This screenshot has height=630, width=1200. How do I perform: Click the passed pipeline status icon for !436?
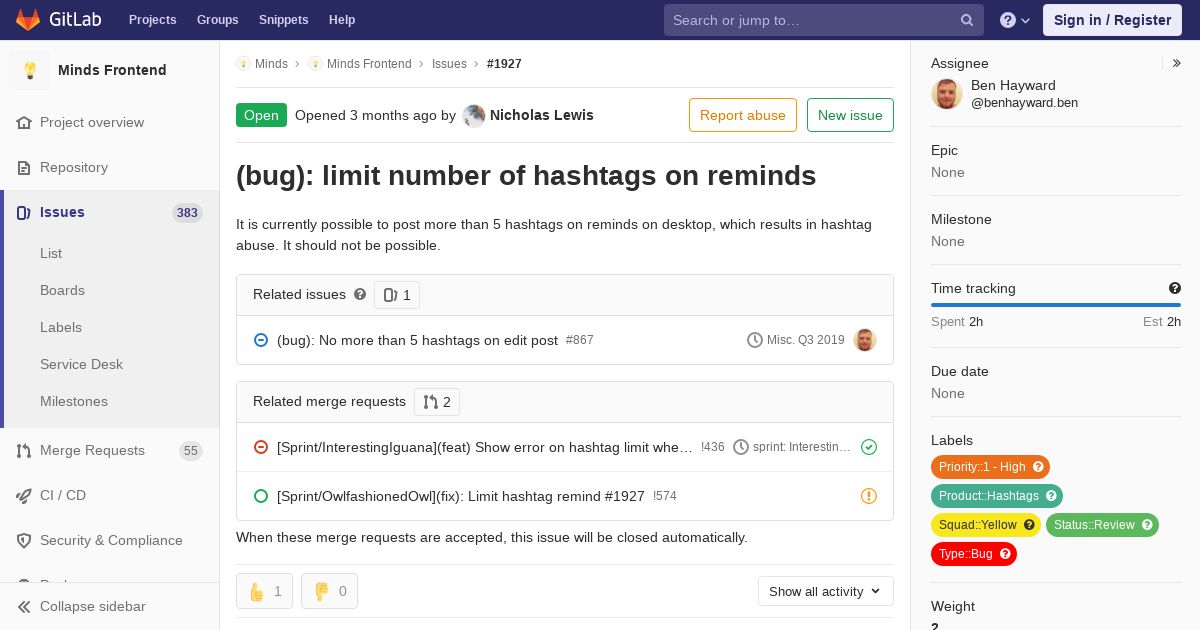[869, 447]
